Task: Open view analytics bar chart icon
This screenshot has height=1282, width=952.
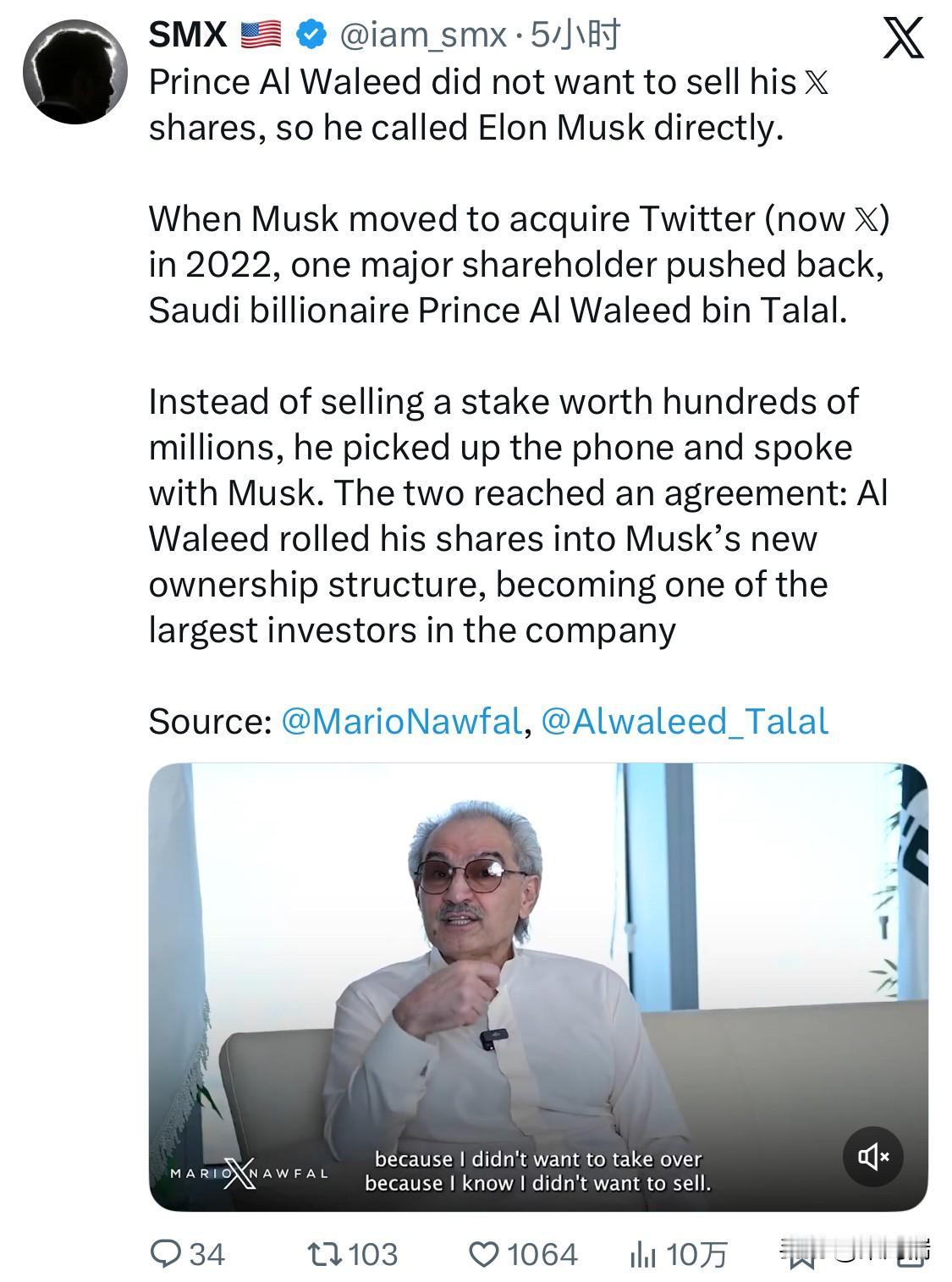Action: click(x=642, y=1254)
